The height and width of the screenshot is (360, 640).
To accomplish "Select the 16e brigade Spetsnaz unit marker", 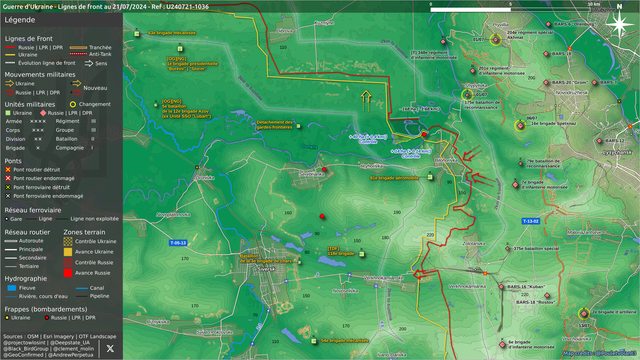I will coord(520,126).
